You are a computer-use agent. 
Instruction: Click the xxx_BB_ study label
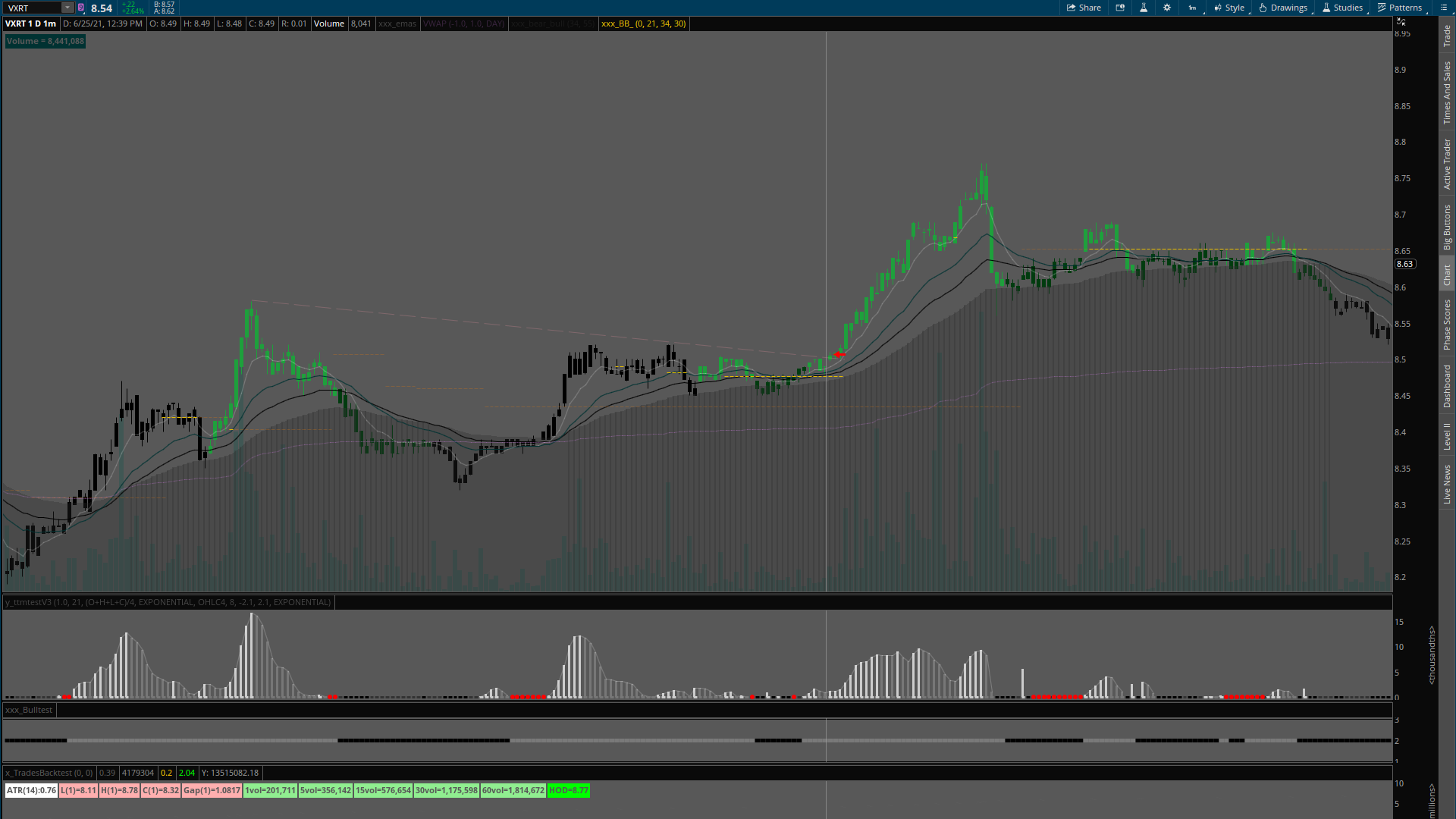pos(643,24)
